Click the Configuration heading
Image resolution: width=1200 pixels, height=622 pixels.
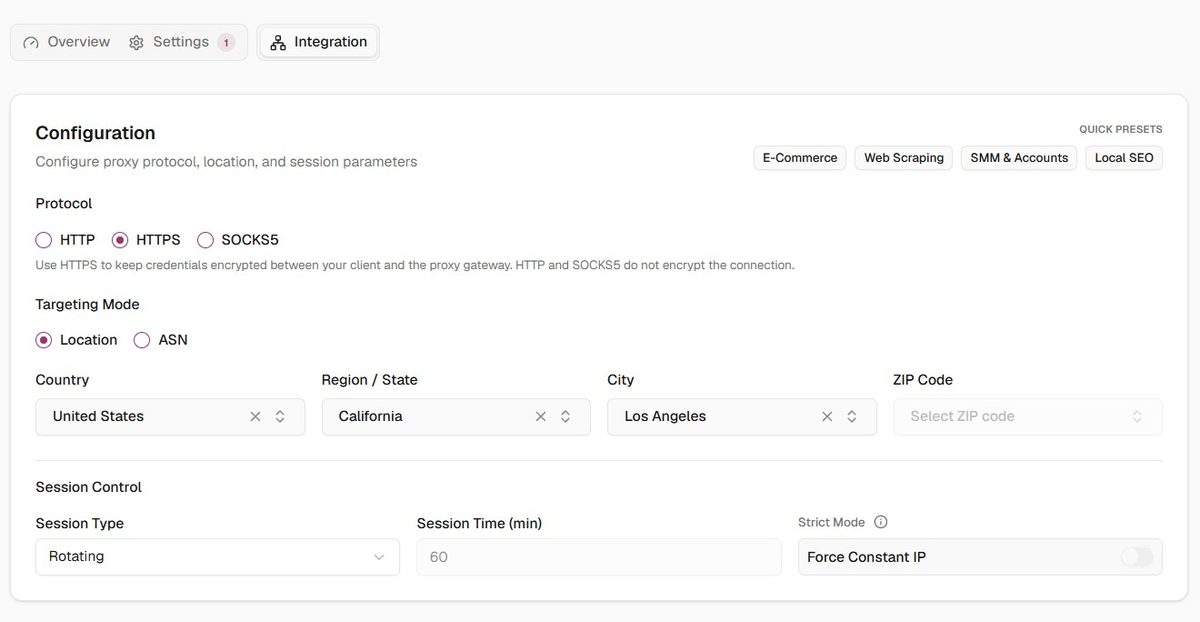pyautogui.click(x=95, y=133)
